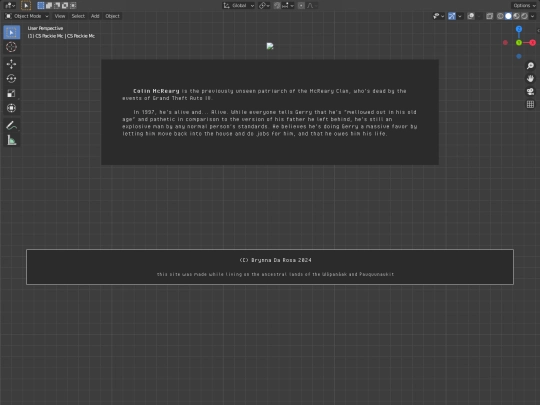The image size is (540, 405).
Task: Toggle proportional editing circle icon
Action: tap(301, 6)
